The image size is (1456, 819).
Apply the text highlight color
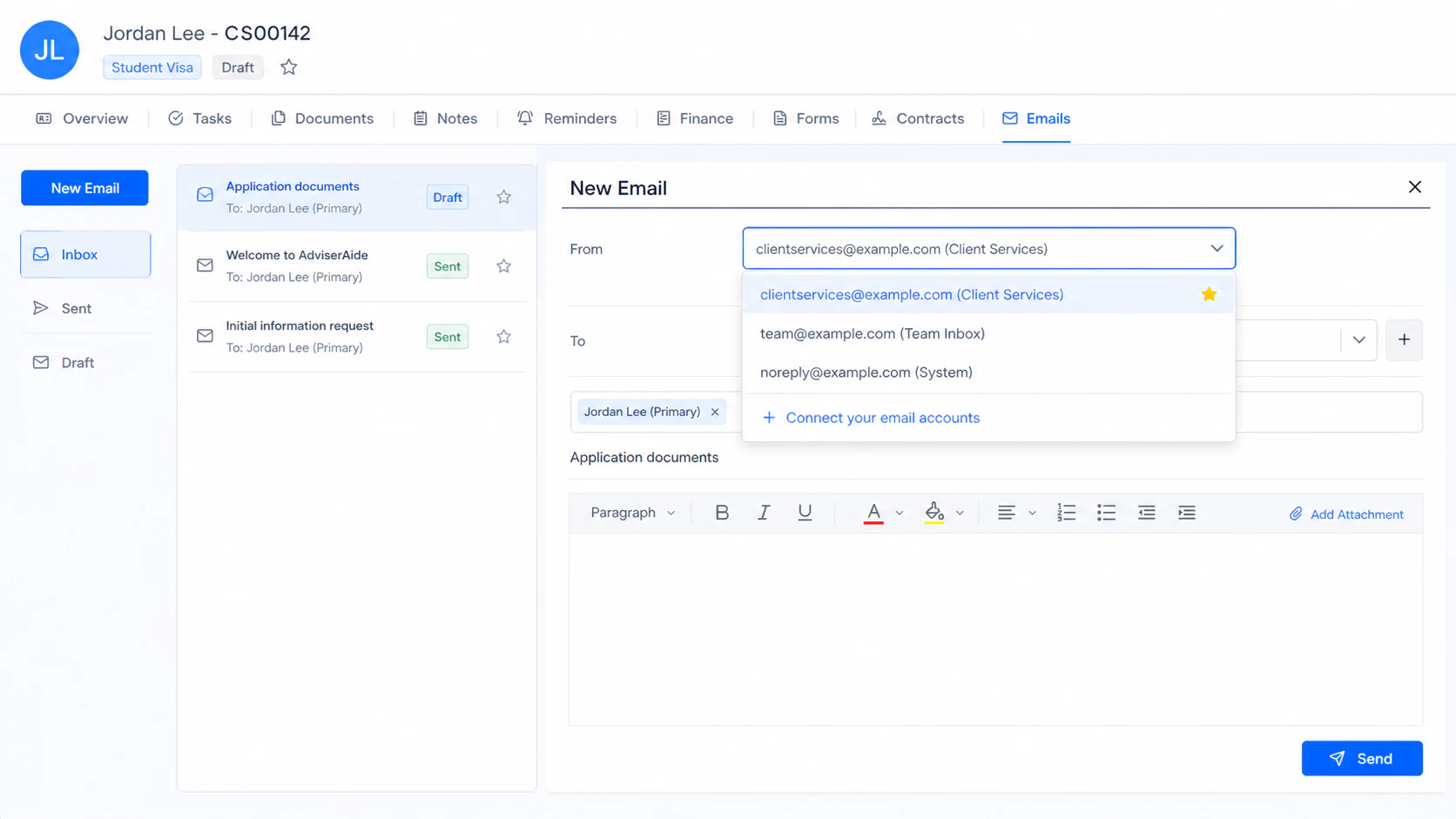click(934, 513)
